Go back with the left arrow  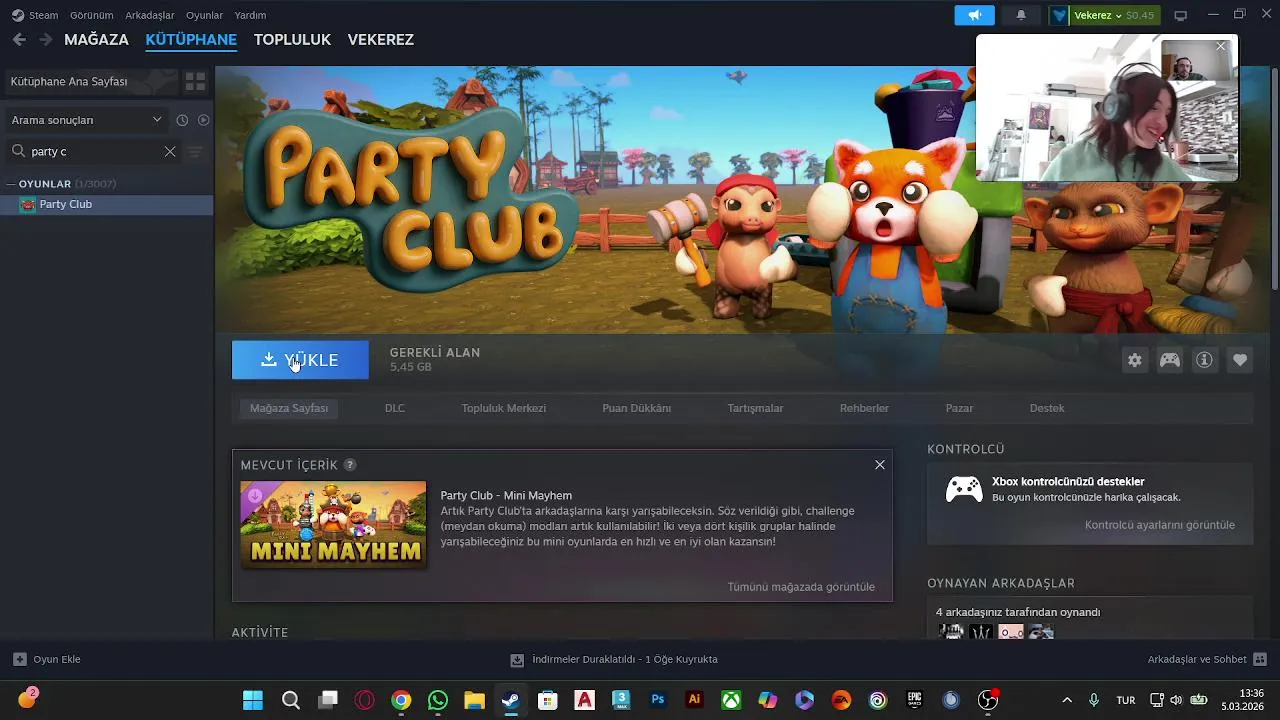coord(19,40)
